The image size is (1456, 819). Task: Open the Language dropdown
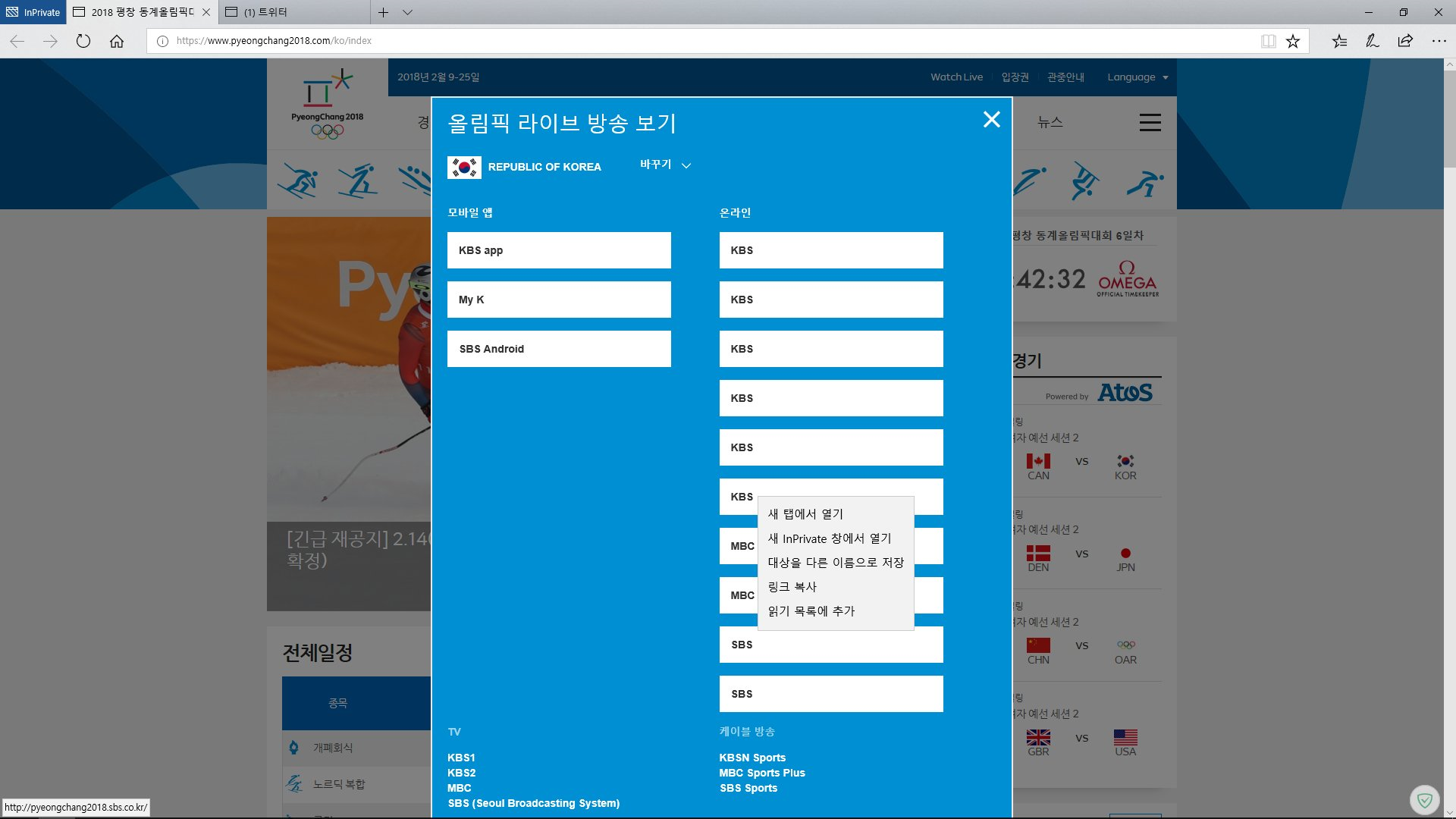tap(1137, 77)
